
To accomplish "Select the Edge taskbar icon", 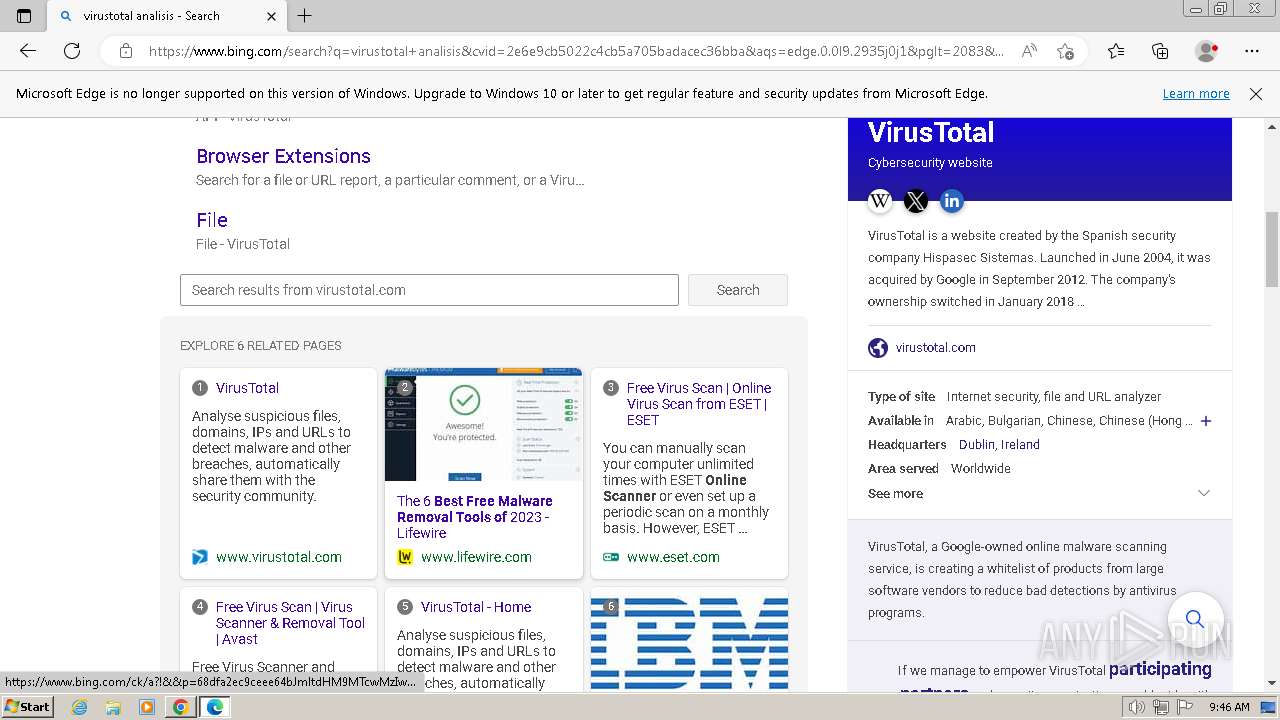I will (x=214, y=707).
